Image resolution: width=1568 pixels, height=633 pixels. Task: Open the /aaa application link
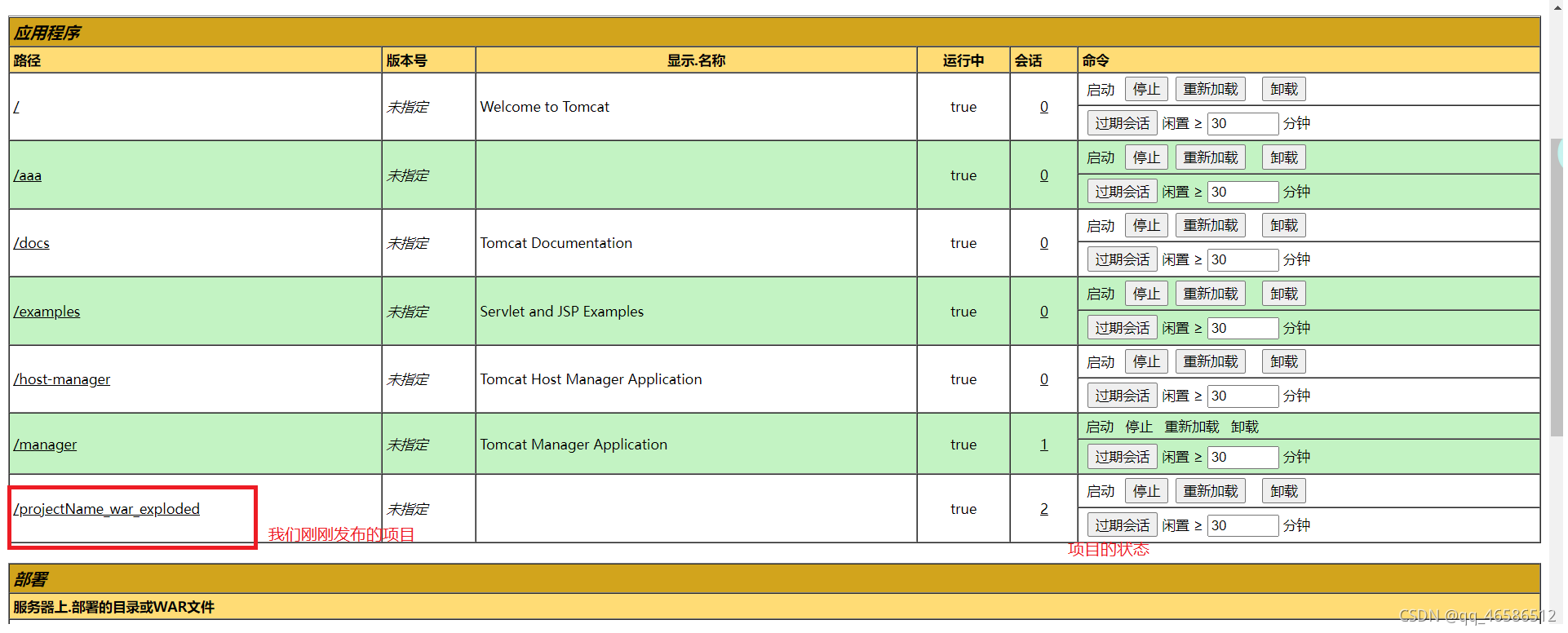(28, 175)
